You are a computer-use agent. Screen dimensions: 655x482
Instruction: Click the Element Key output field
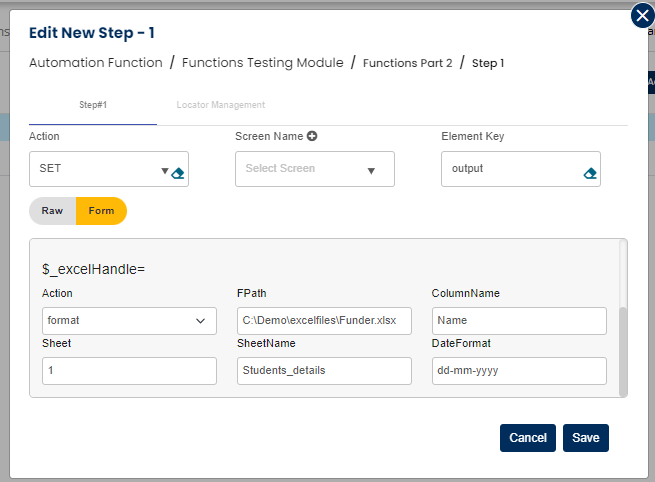click(x=510, y=169)
